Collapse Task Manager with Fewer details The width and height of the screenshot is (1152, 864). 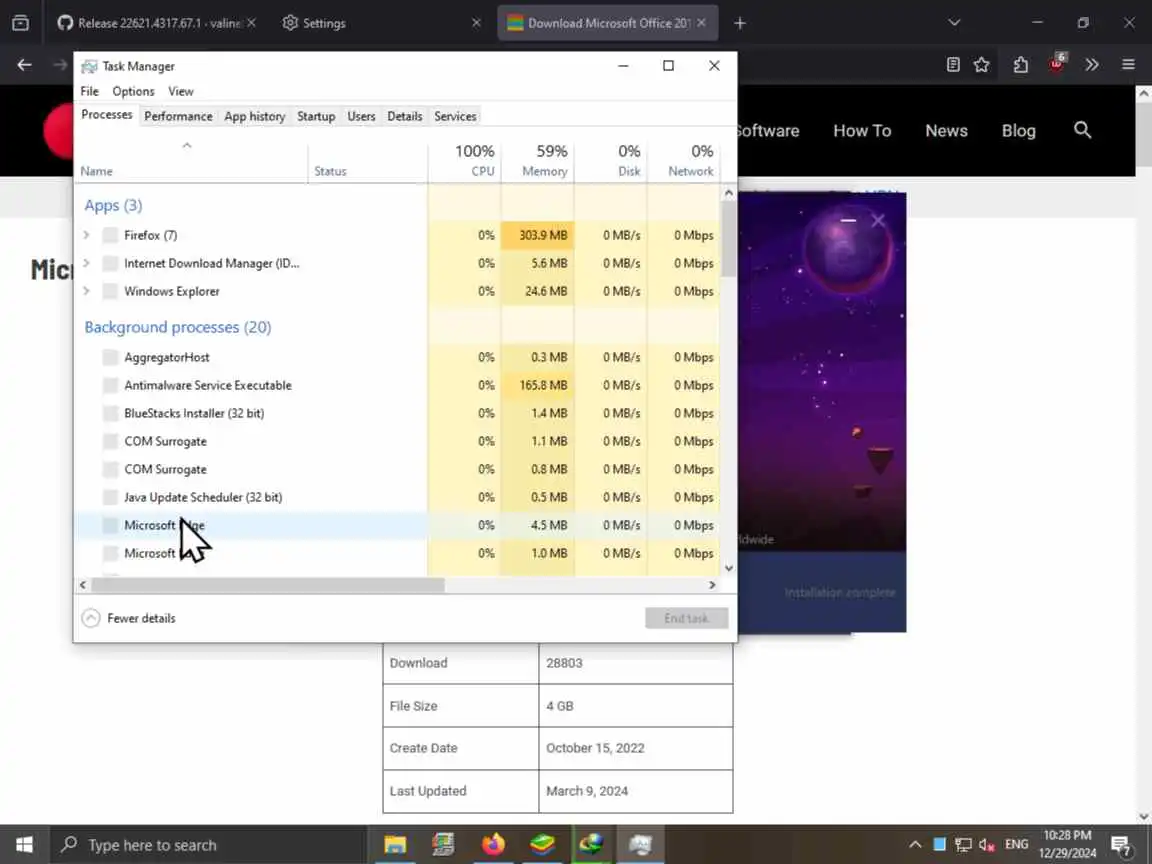[129, 618]
